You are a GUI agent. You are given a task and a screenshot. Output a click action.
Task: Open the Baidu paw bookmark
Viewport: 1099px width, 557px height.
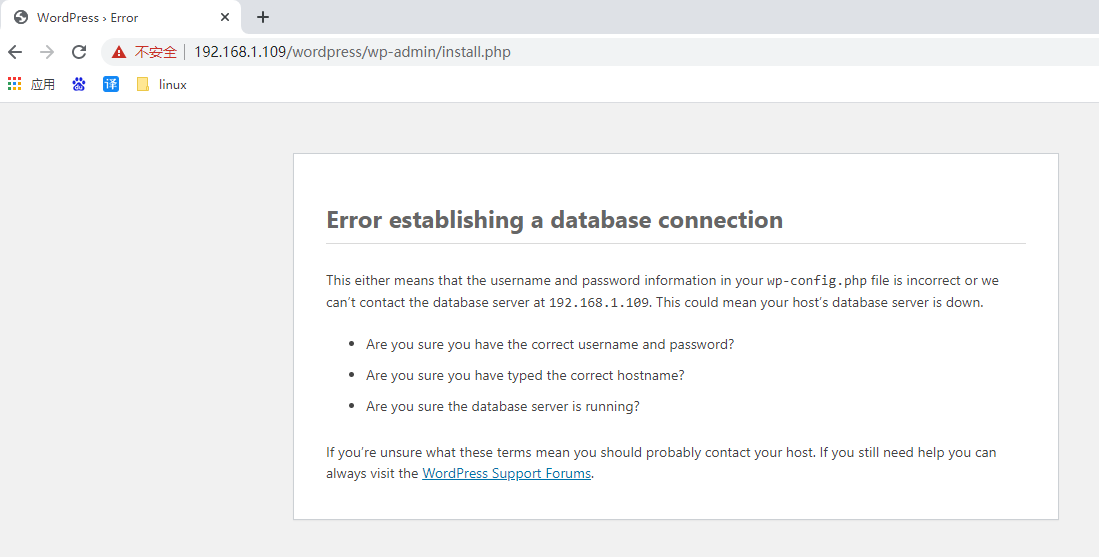click(x=78, y=84)
